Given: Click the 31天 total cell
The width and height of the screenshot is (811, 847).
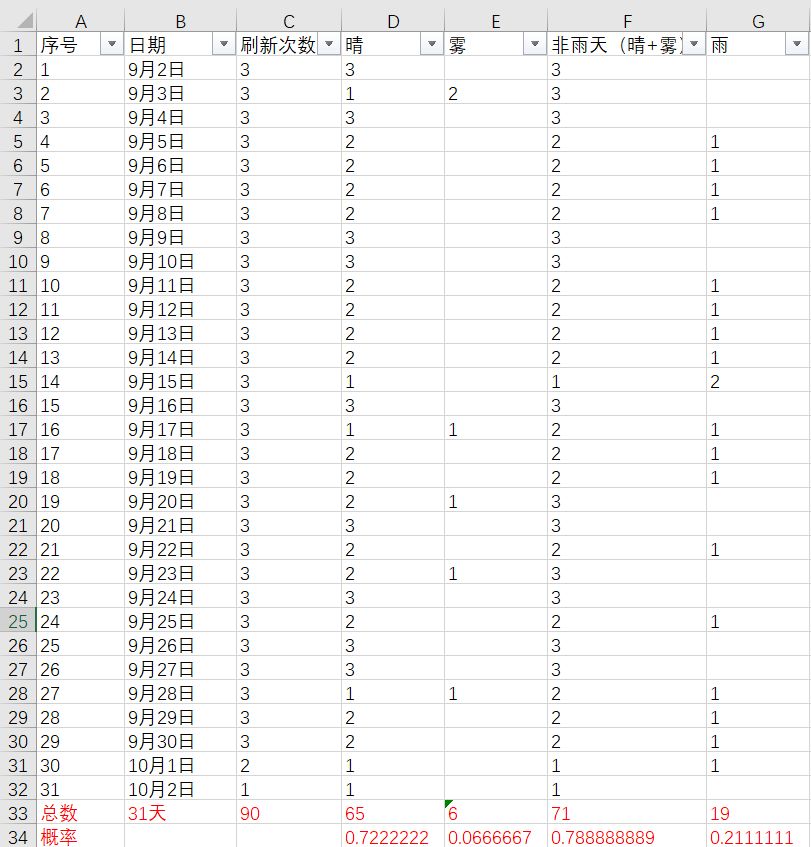Looking at the screenshot, I should pyautogui.click(x=180, y=813).
